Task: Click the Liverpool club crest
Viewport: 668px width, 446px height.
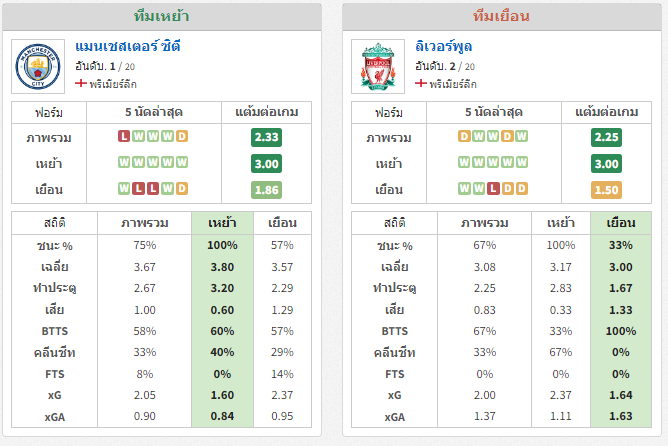Action: tap(378, 66)
